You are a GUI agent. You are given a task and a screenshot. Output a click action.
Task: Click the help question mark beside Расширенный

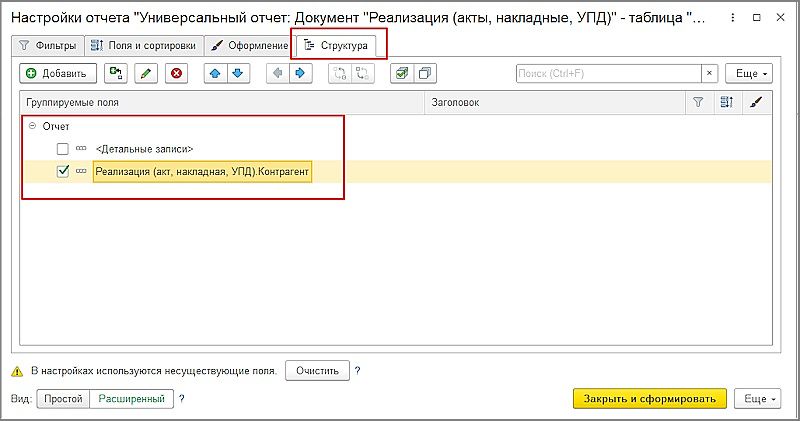tap(182, 399)
